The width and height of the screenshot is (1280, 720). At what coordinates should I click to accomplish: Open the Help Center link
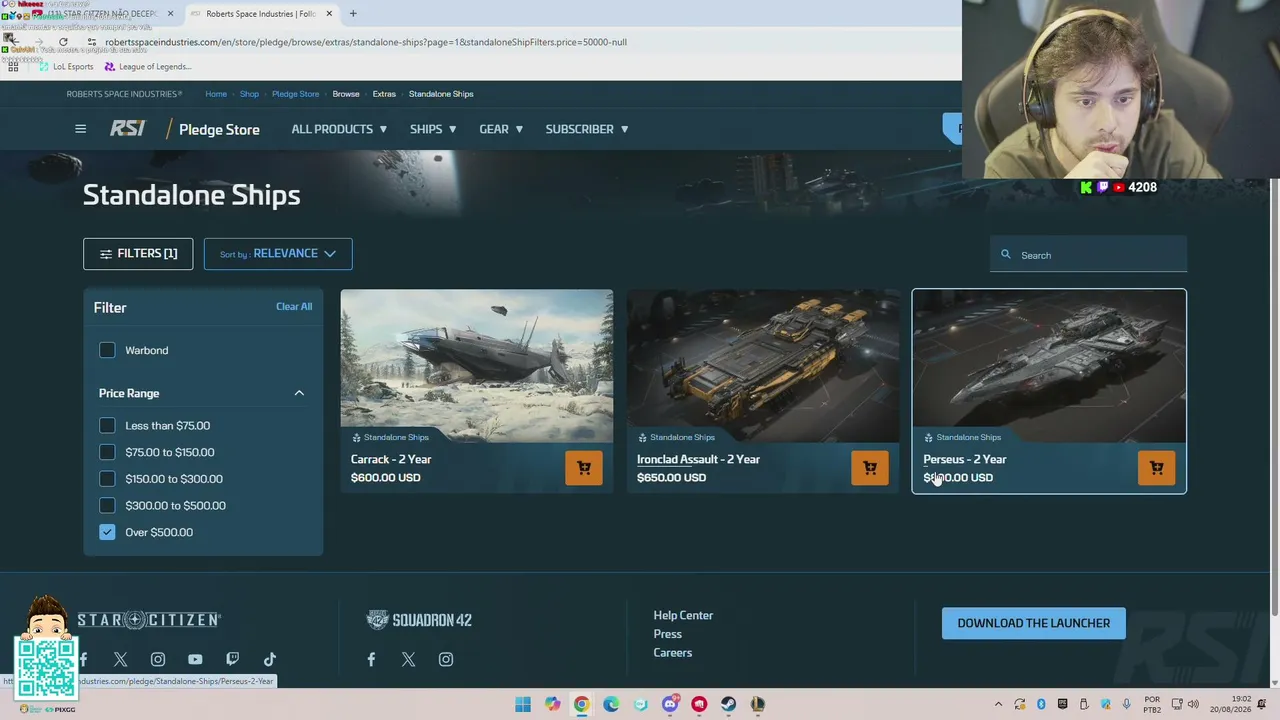pos(683,616)
